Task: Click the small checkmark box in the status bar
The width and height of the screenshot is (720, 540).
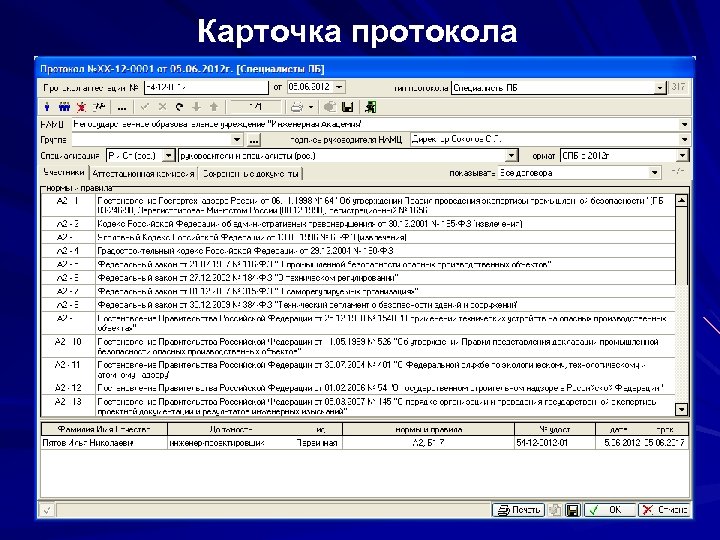Action: click(47, 510)
